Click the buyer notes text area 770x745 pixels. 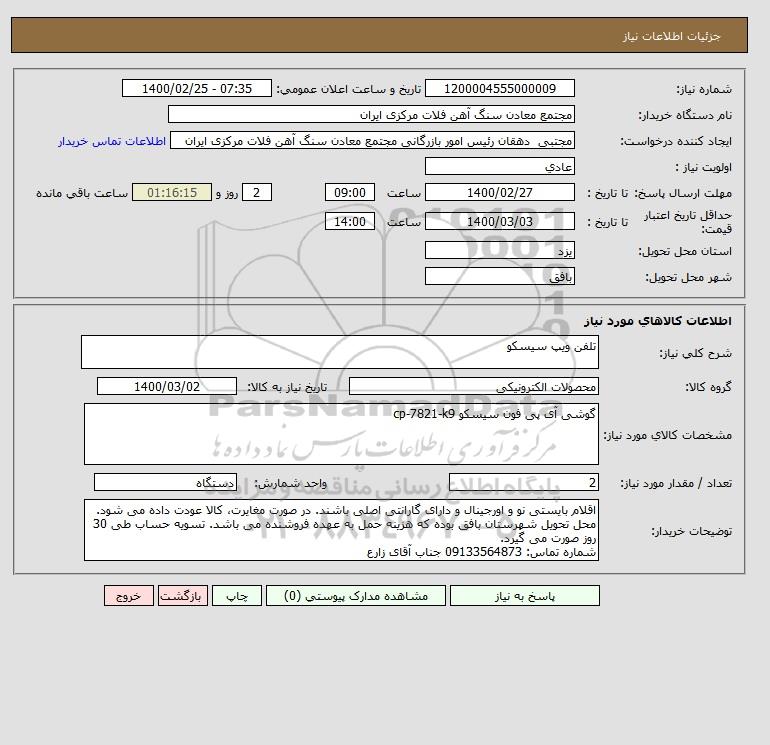(x=341, y=530)
